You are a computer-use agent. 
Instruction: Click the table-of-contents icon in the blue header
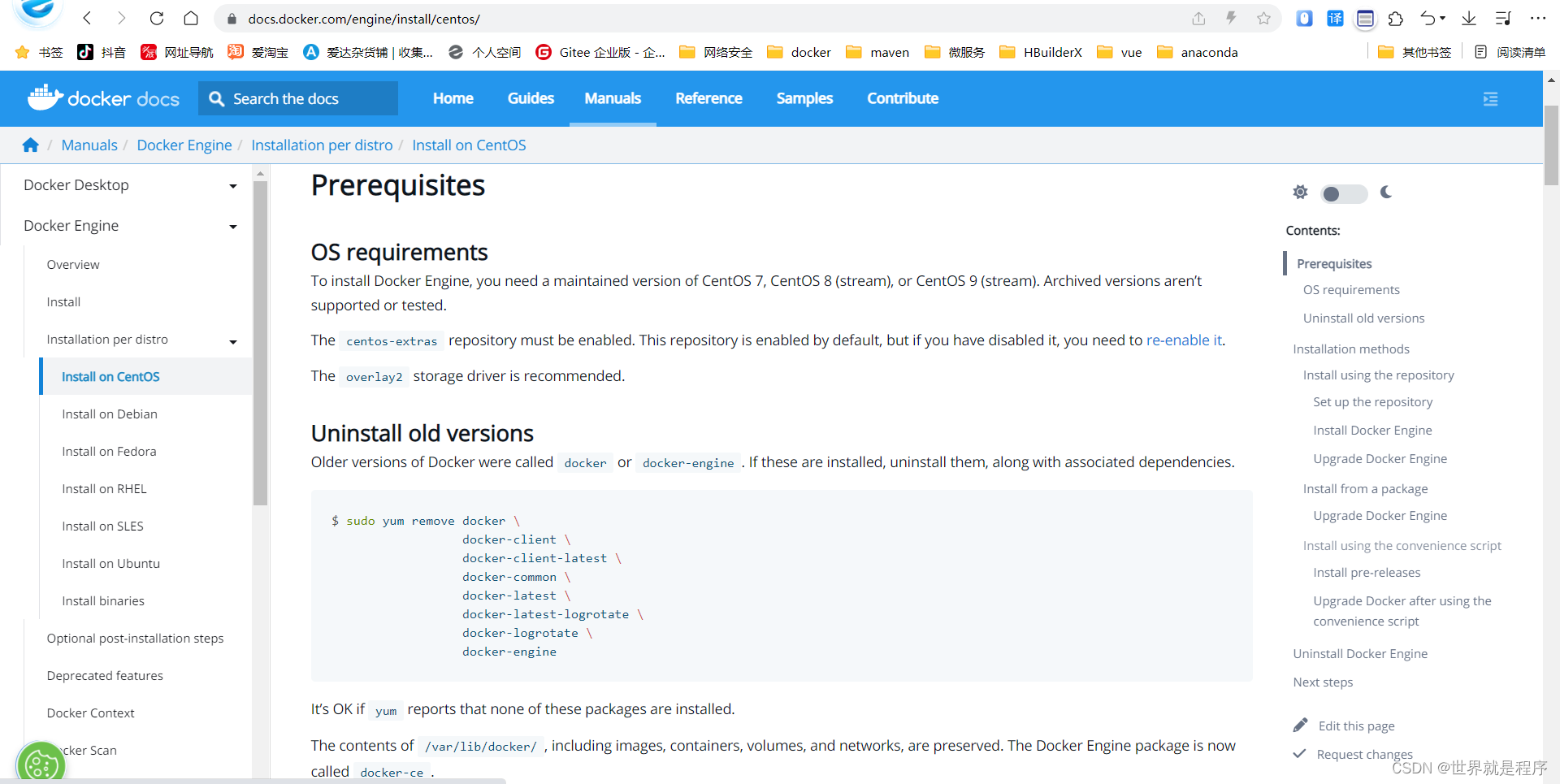point(1490,98)
